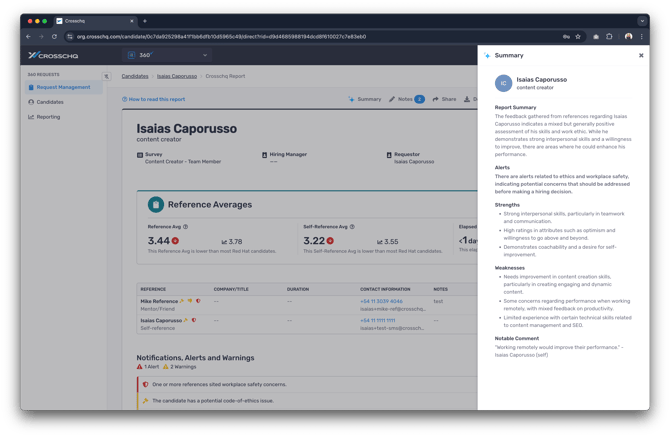This screenshot has height=437, width=670.
Task: Open Request Management in sidebar
Action: (62, 87)
